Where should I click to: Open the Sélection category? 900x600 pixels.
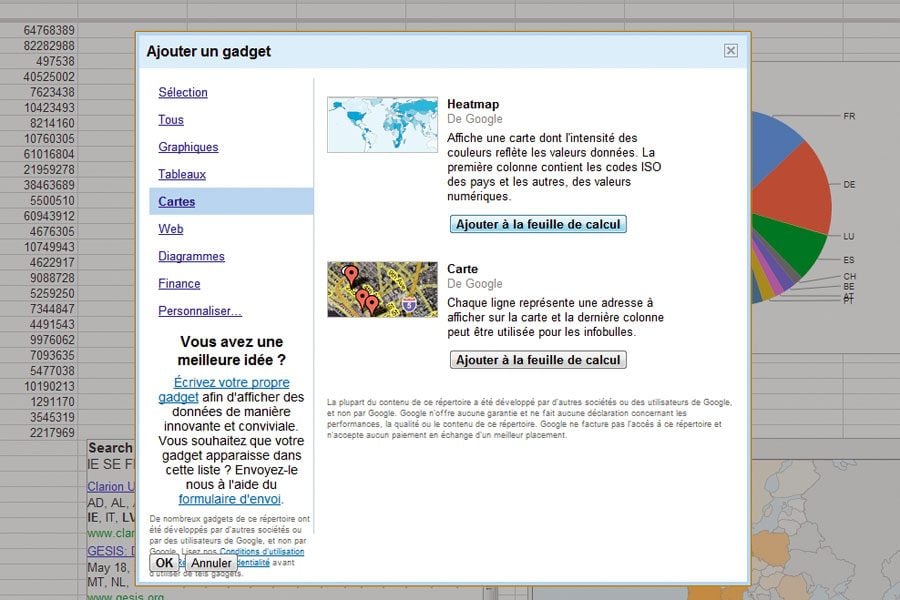(183, 93)
